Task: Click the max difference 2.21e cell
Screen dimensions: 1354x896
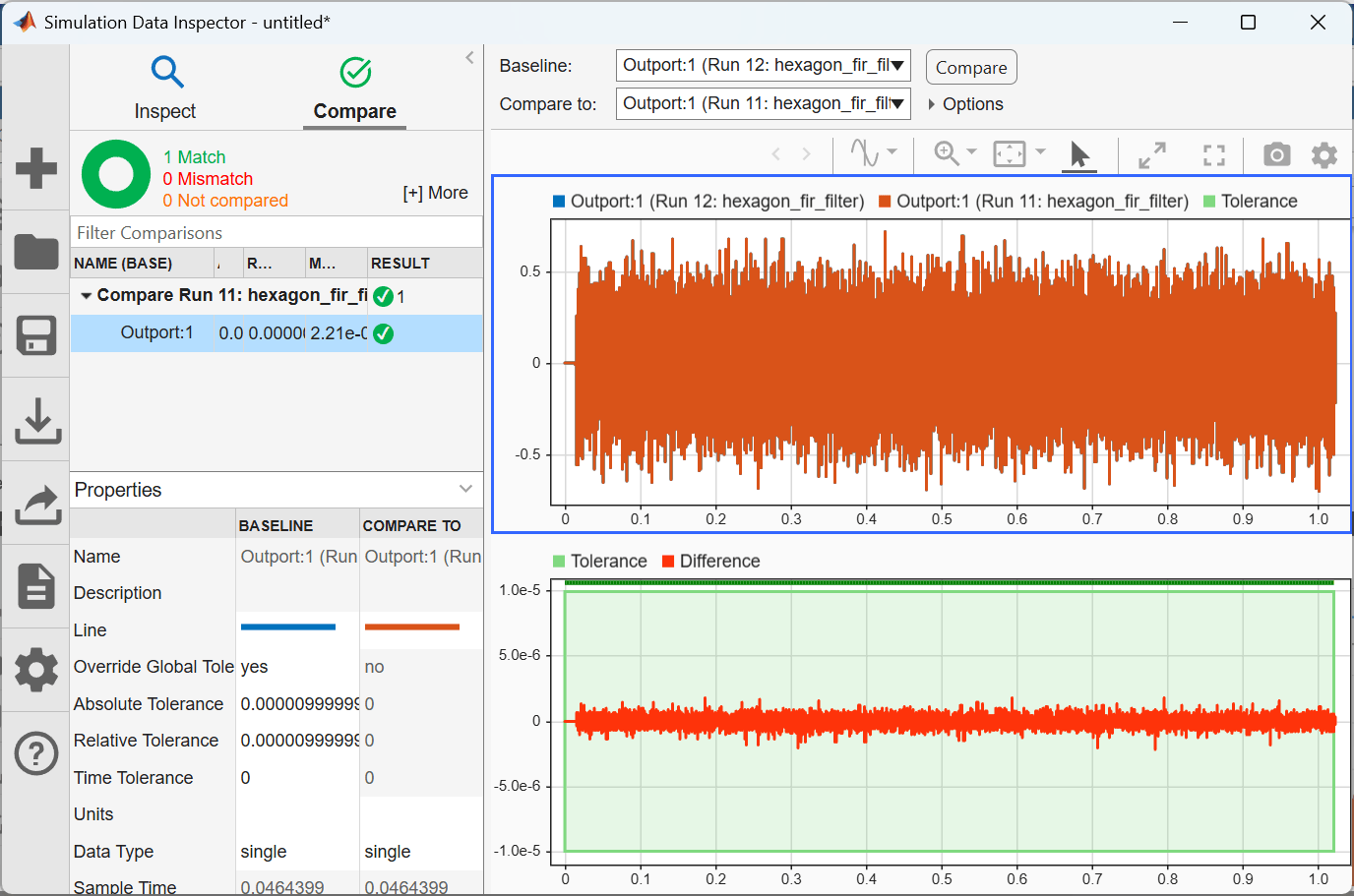Action: coord(338,333)
